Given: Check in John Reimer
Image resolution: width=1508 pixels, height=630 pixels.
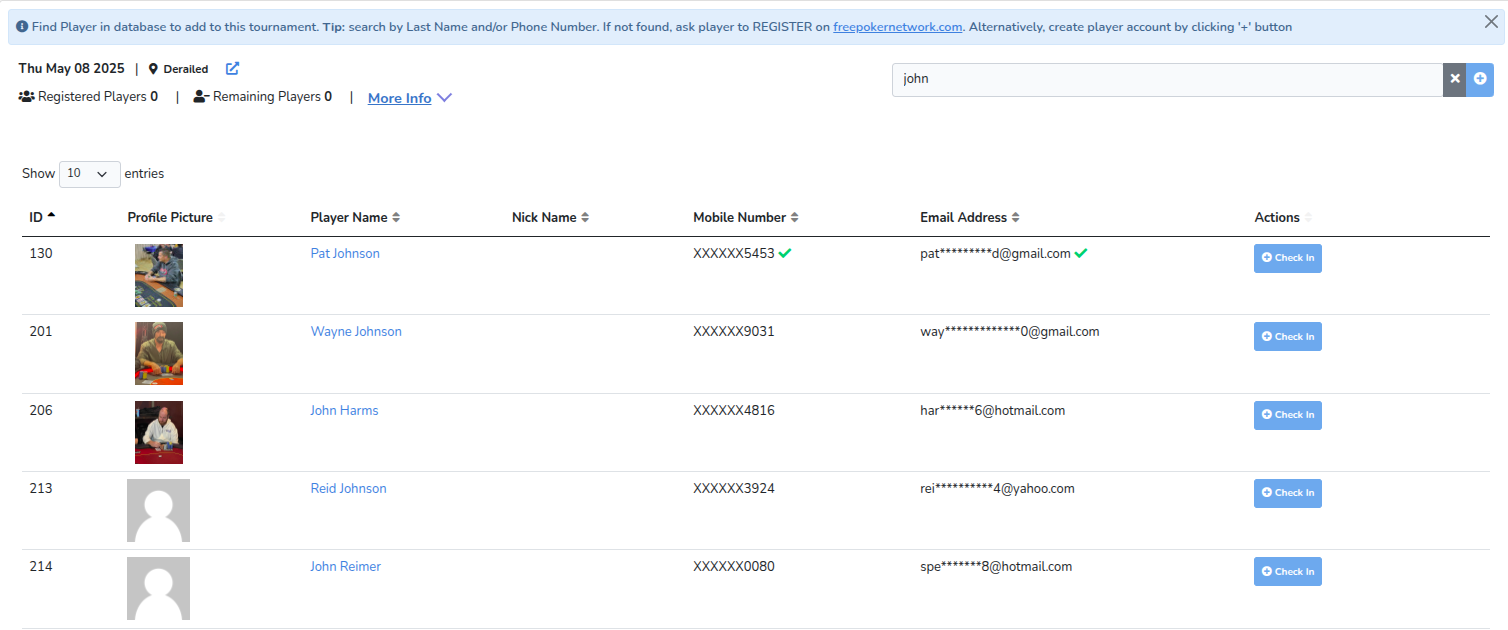Looking at the screenshot, I should (x=1287, y=572).
